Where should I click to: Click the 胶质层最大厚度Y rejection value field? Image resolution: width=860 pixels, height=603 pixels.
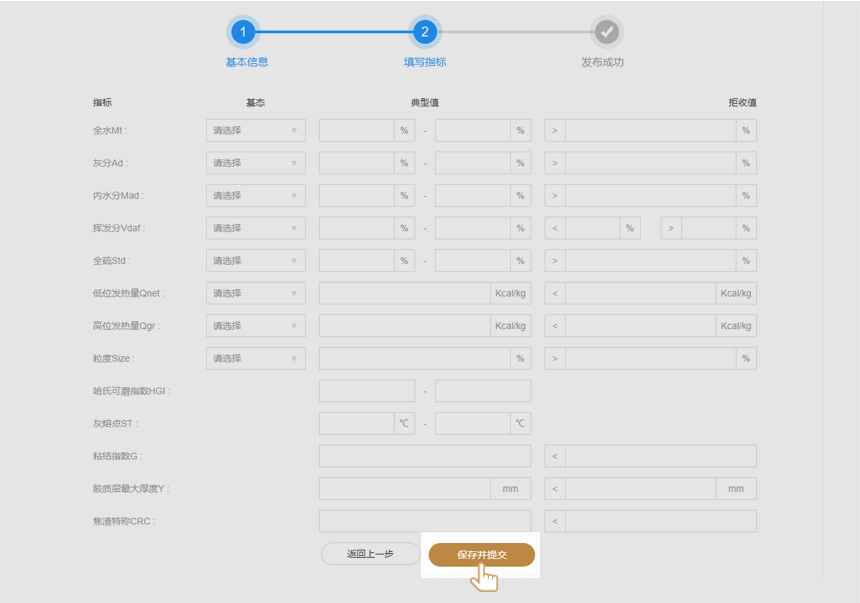[640, 489]
